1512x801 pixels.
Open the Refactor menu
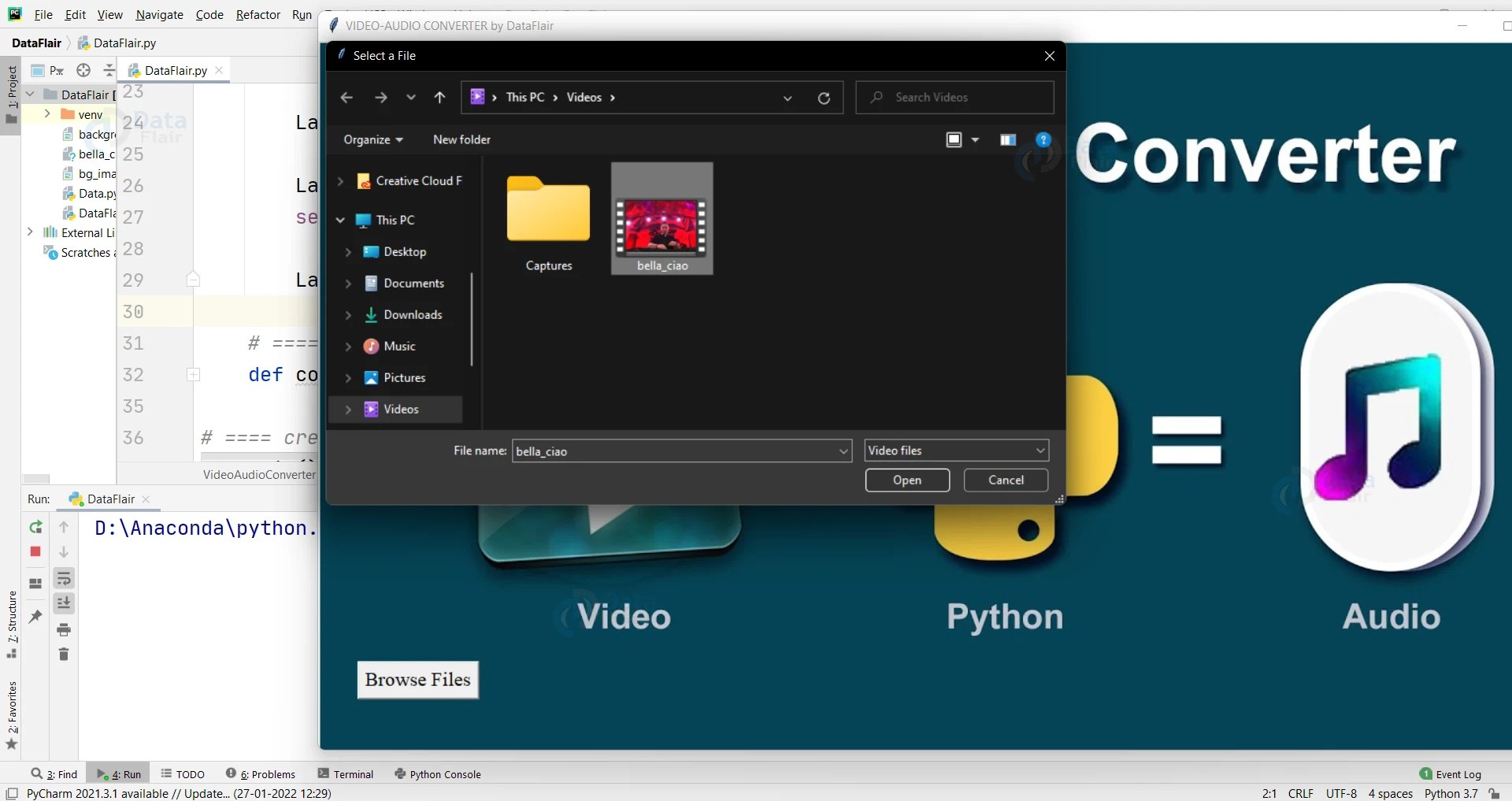pos(258,14)
